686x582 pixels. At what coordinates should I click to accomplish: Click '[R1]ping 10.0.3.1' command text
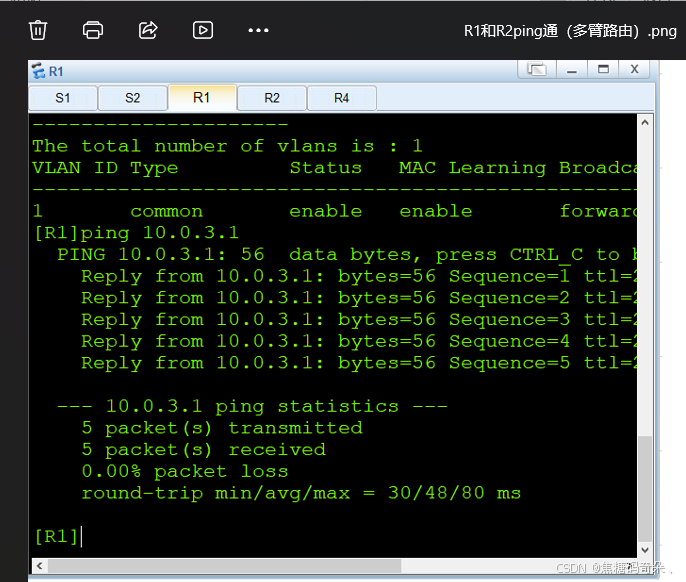[x=136, y=233]
